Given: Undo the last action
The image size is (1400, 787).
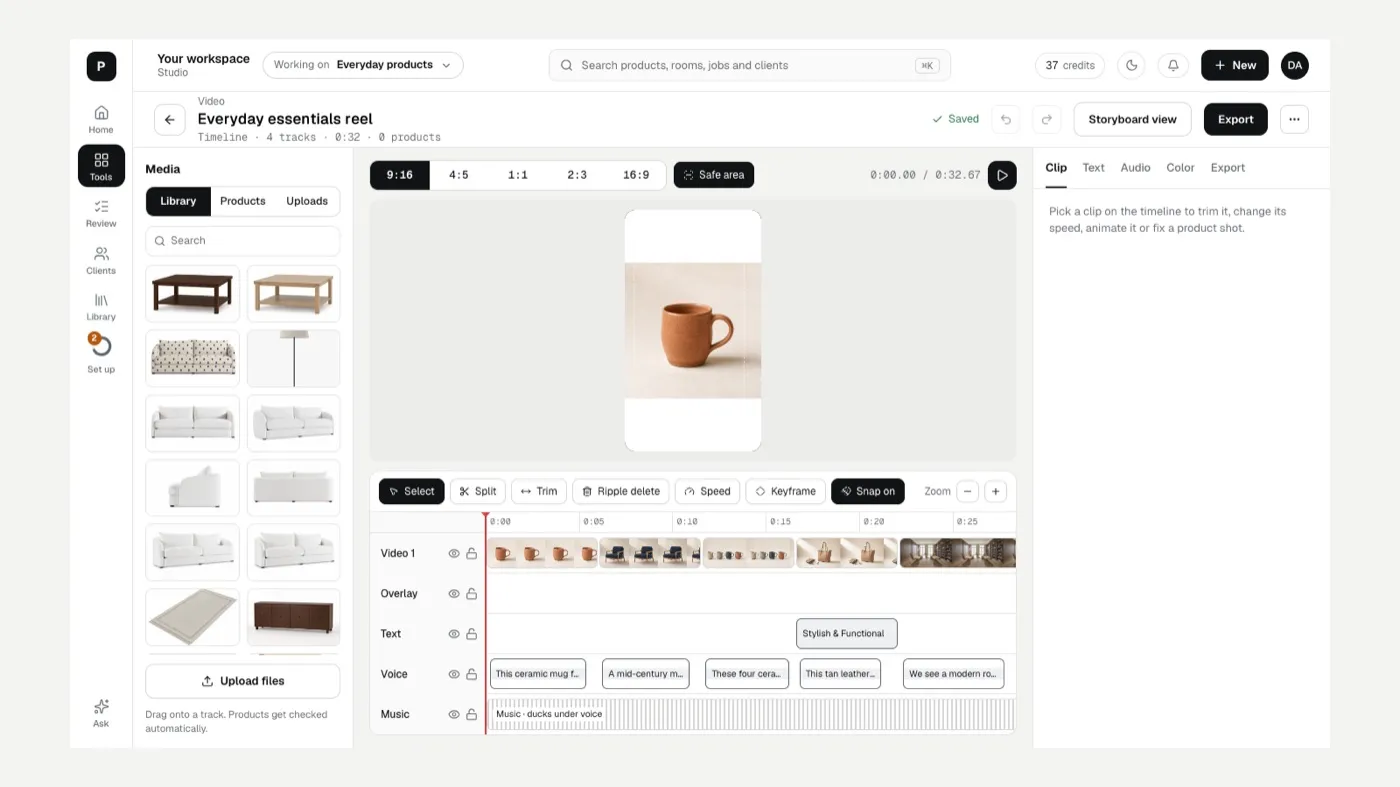Looking at the screenshot, I should pos(1006,120).
